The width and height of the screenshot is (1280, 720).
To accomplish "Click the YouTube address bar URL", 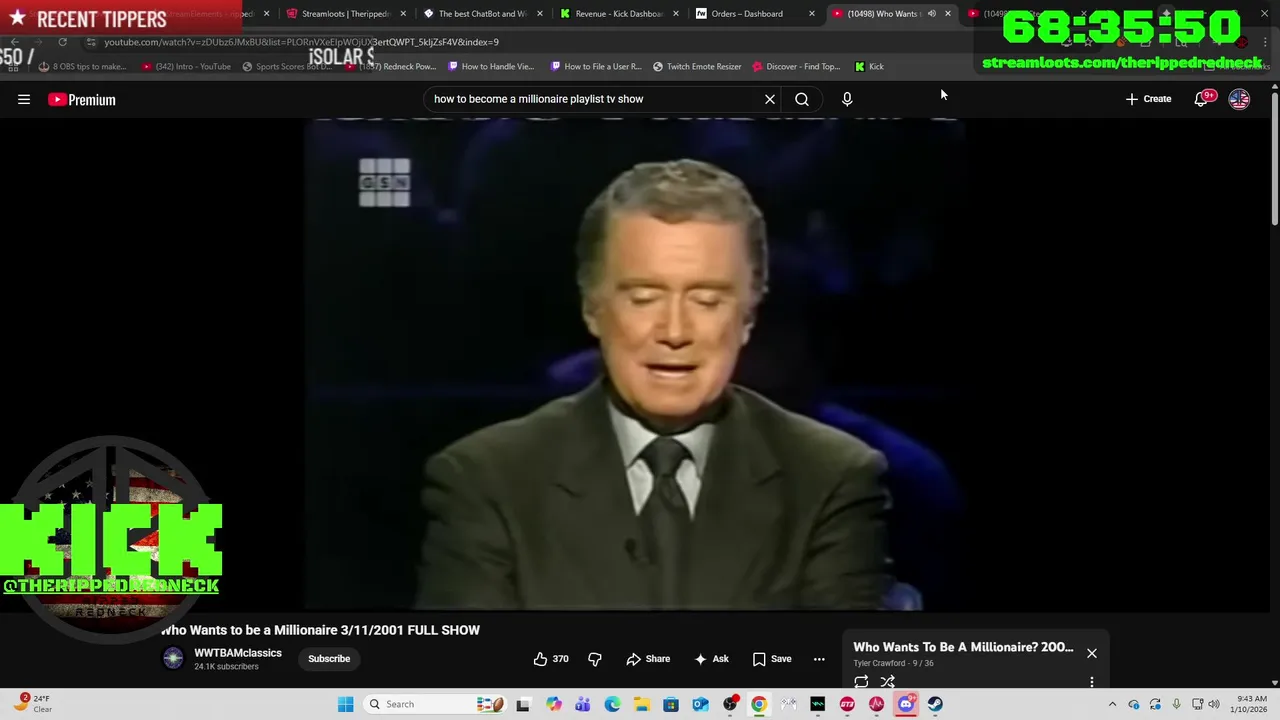I will click(x=301, y=42).
